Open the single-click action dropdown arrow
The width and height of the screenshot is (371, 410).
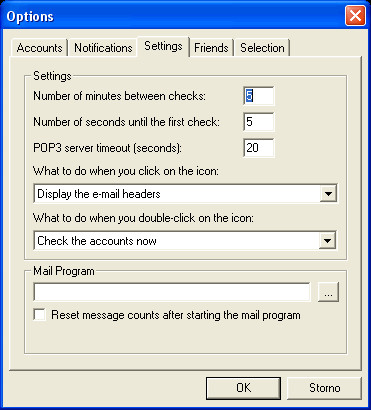(328, 194)
